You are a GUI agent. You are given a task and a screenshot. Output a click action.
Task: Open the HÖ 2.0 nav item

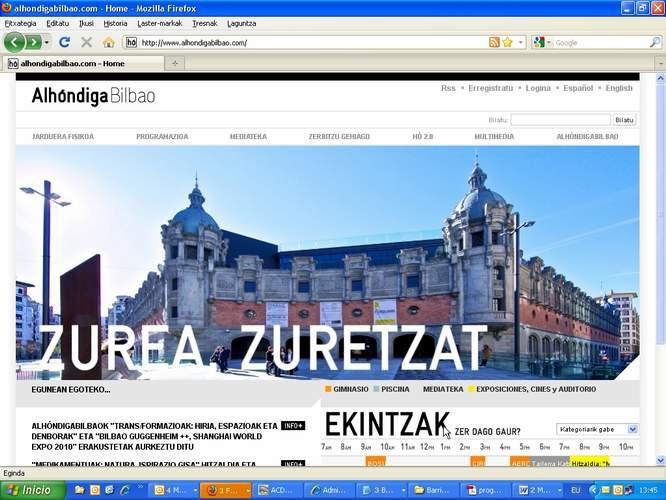(x=422, y=136)
